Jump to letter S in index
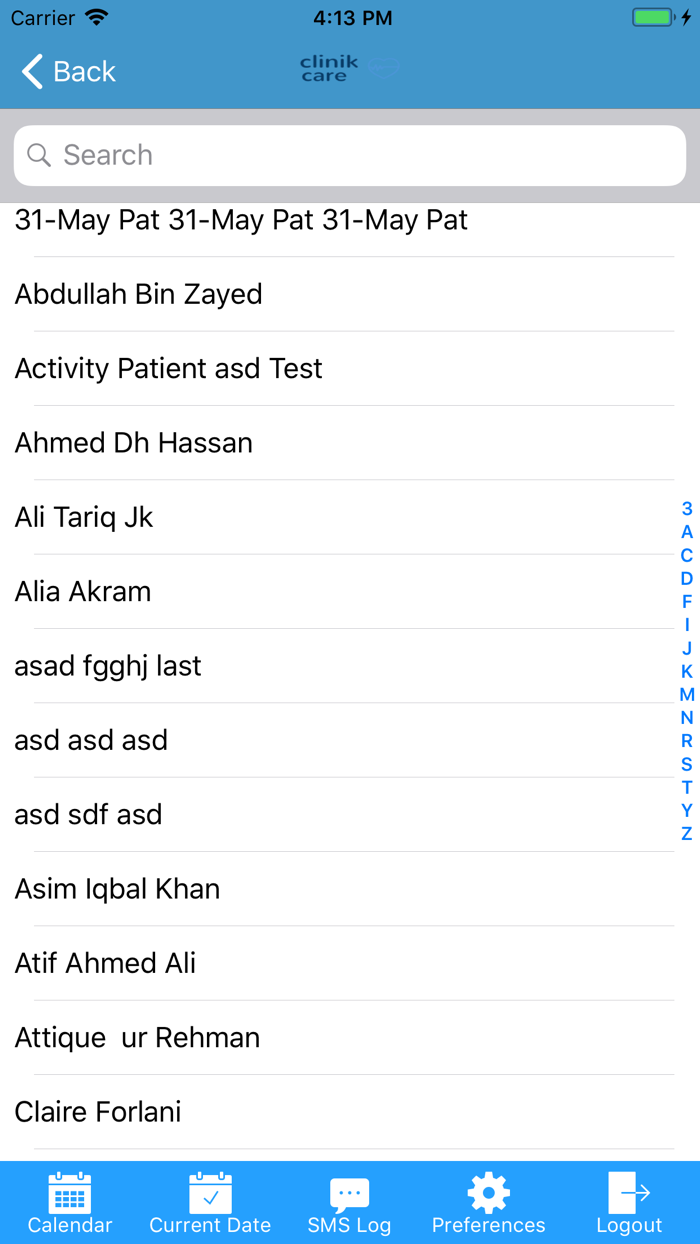This screenshot has width=700, height=1244. point(687,764)
